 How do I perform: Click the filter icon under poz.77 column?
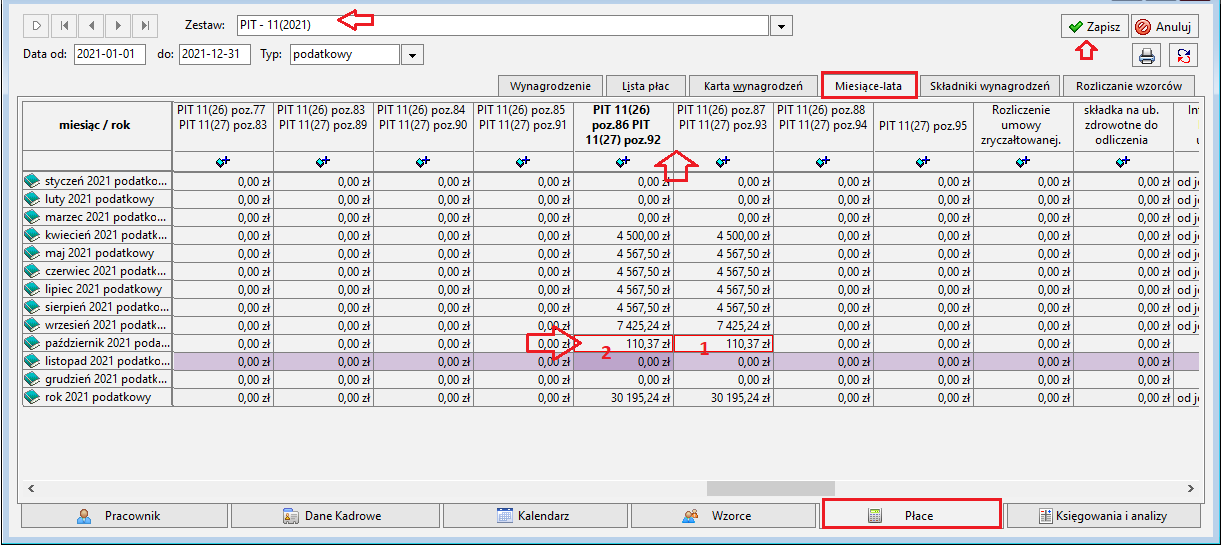223,161
